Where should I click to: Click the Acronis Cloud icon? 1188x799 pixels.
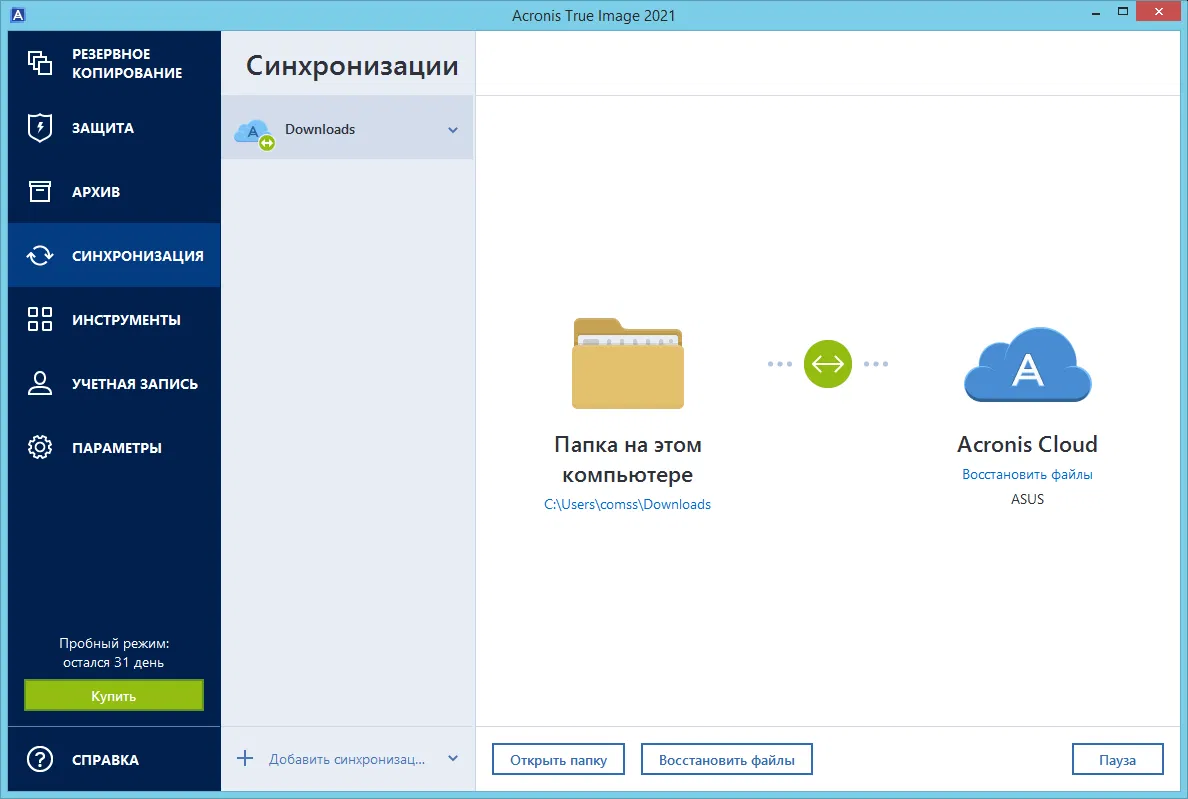point(1027,365)
